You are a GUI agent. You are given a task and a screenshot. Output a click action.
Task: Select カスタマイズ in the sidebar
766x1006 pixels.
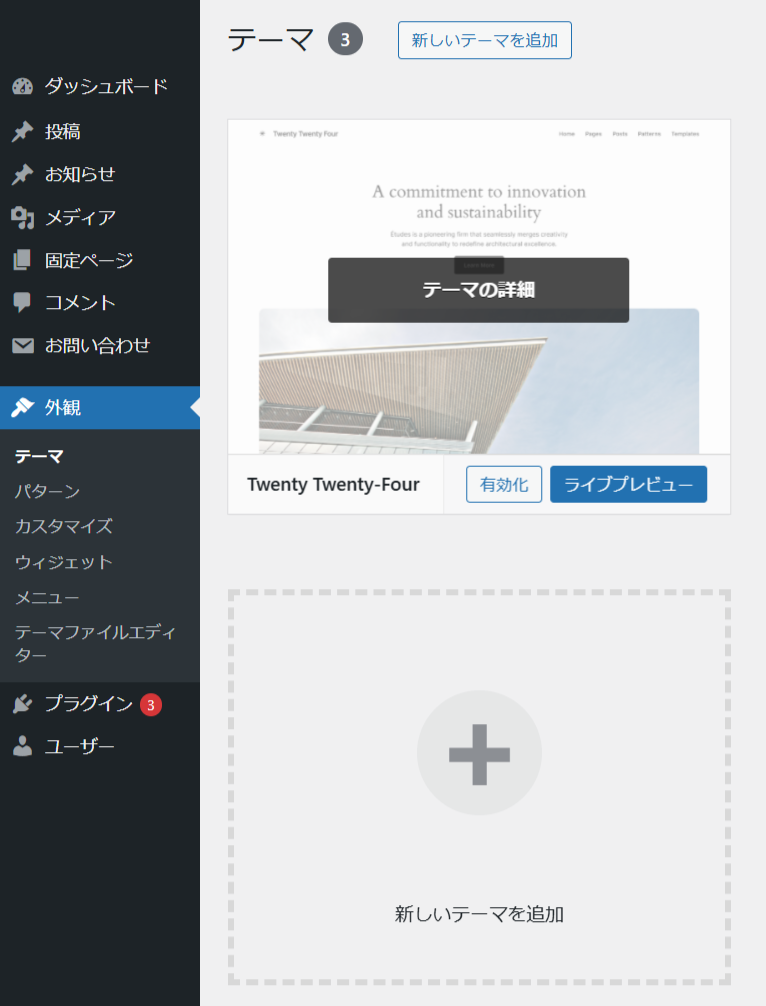click(63, 526)
